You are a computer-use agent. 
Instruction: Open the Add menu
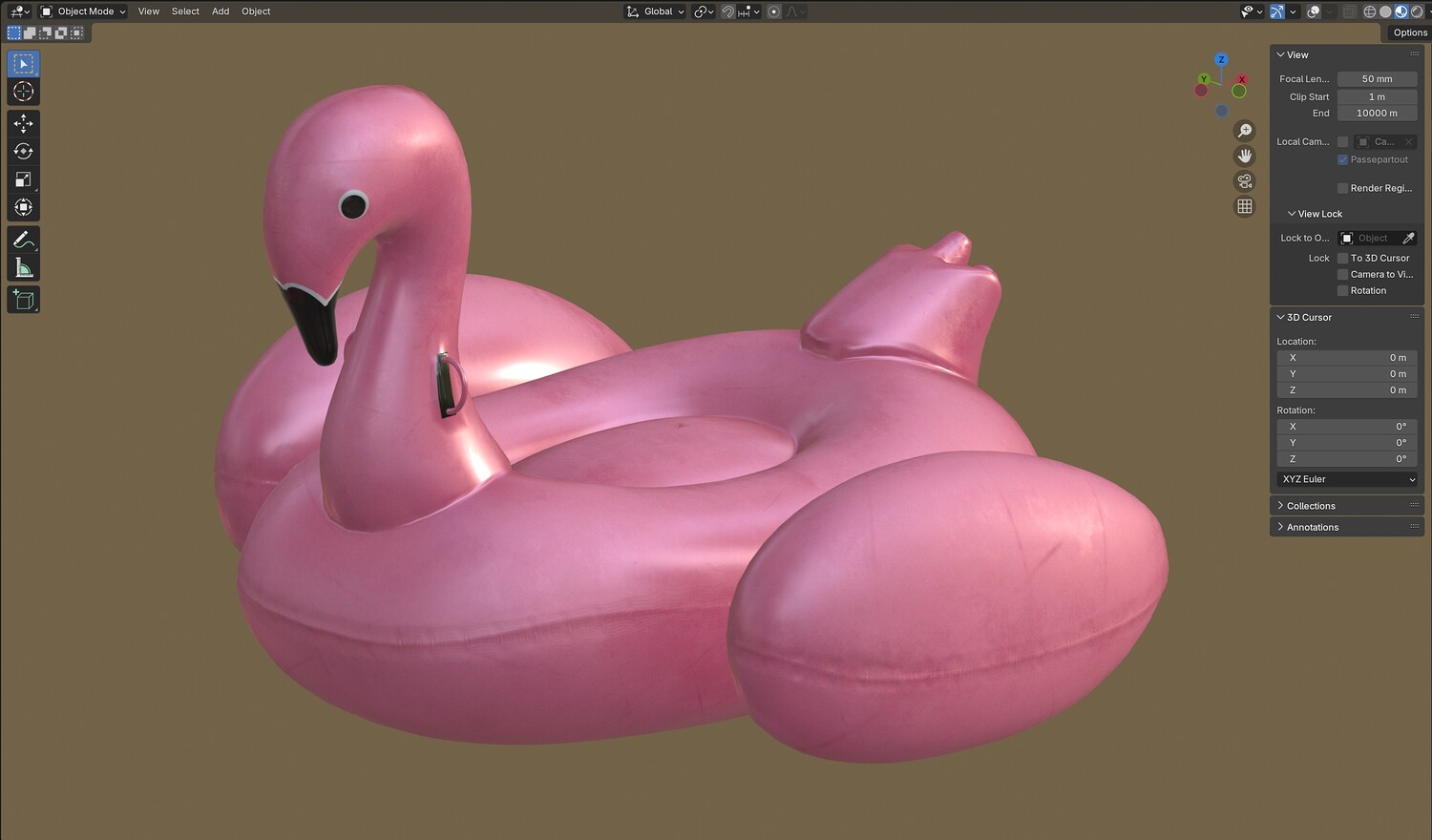221,11
